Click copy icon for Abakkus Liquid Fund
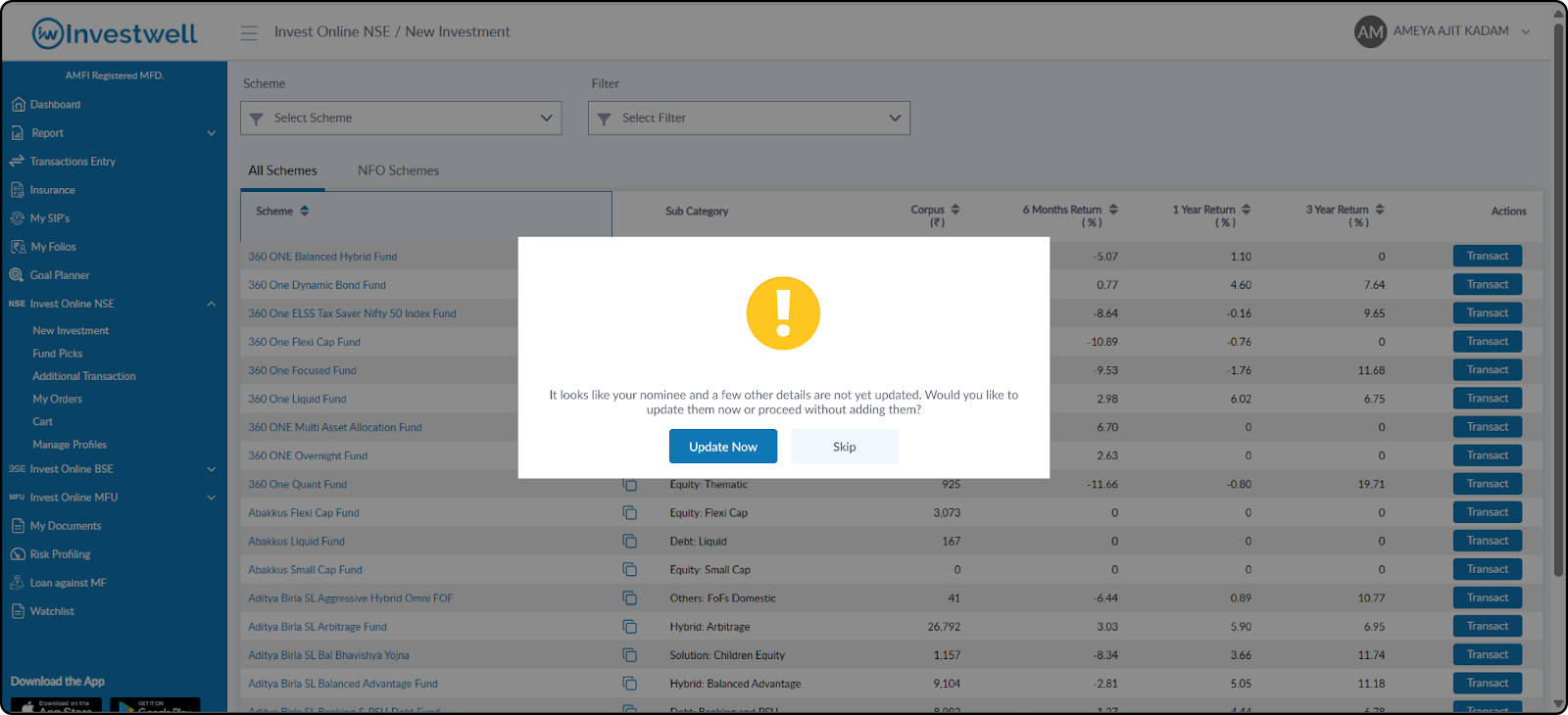This screenshot has height=715, width=1568. point(629,542)
